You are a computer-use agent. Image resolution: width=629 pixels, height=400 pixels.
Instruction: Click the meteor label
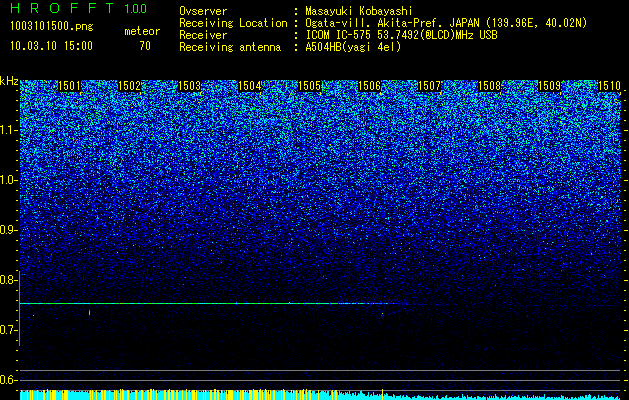point(142,31)
